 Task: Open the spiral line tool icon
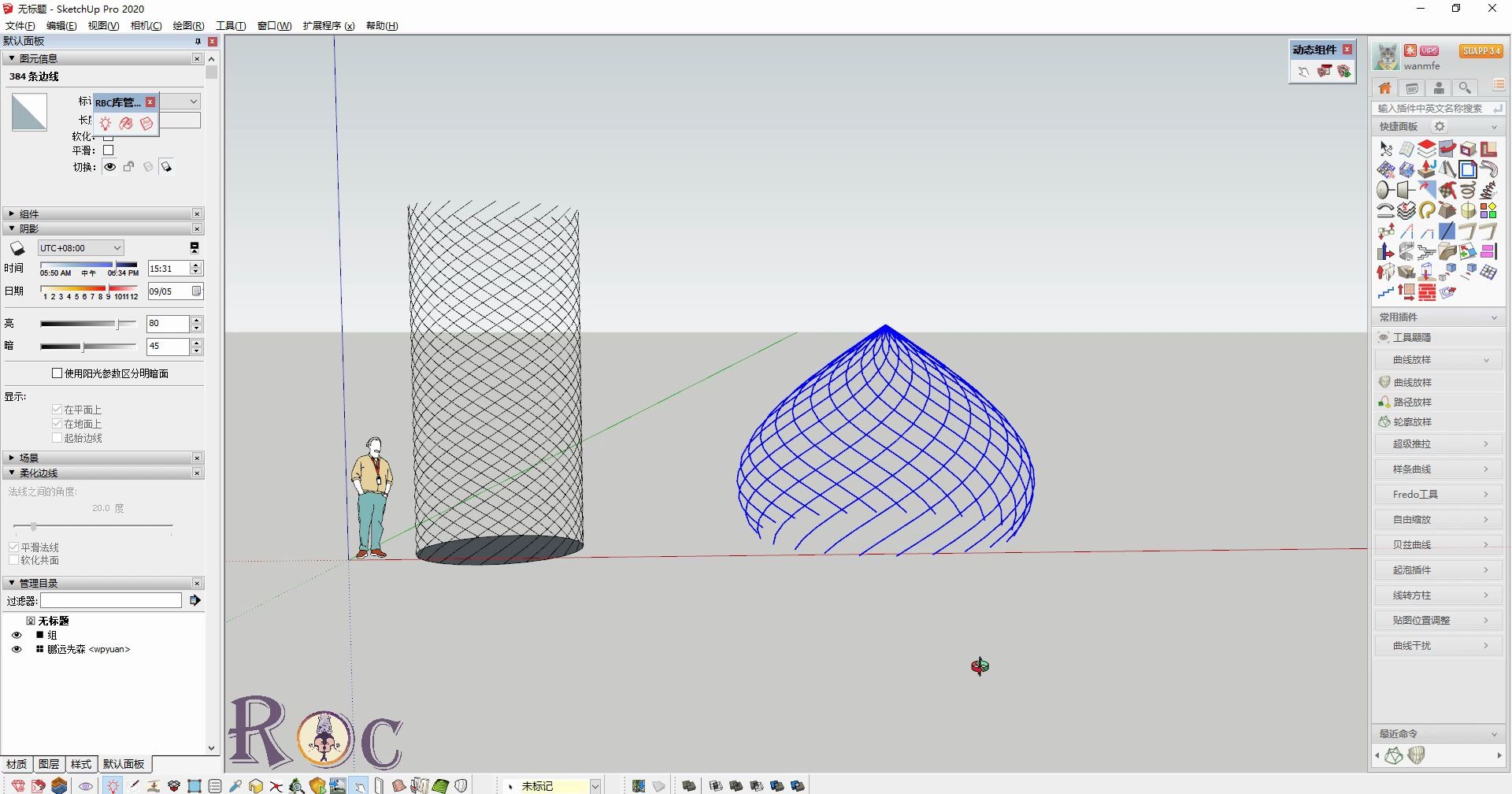pyautogui.click(x=1469, y=189)
